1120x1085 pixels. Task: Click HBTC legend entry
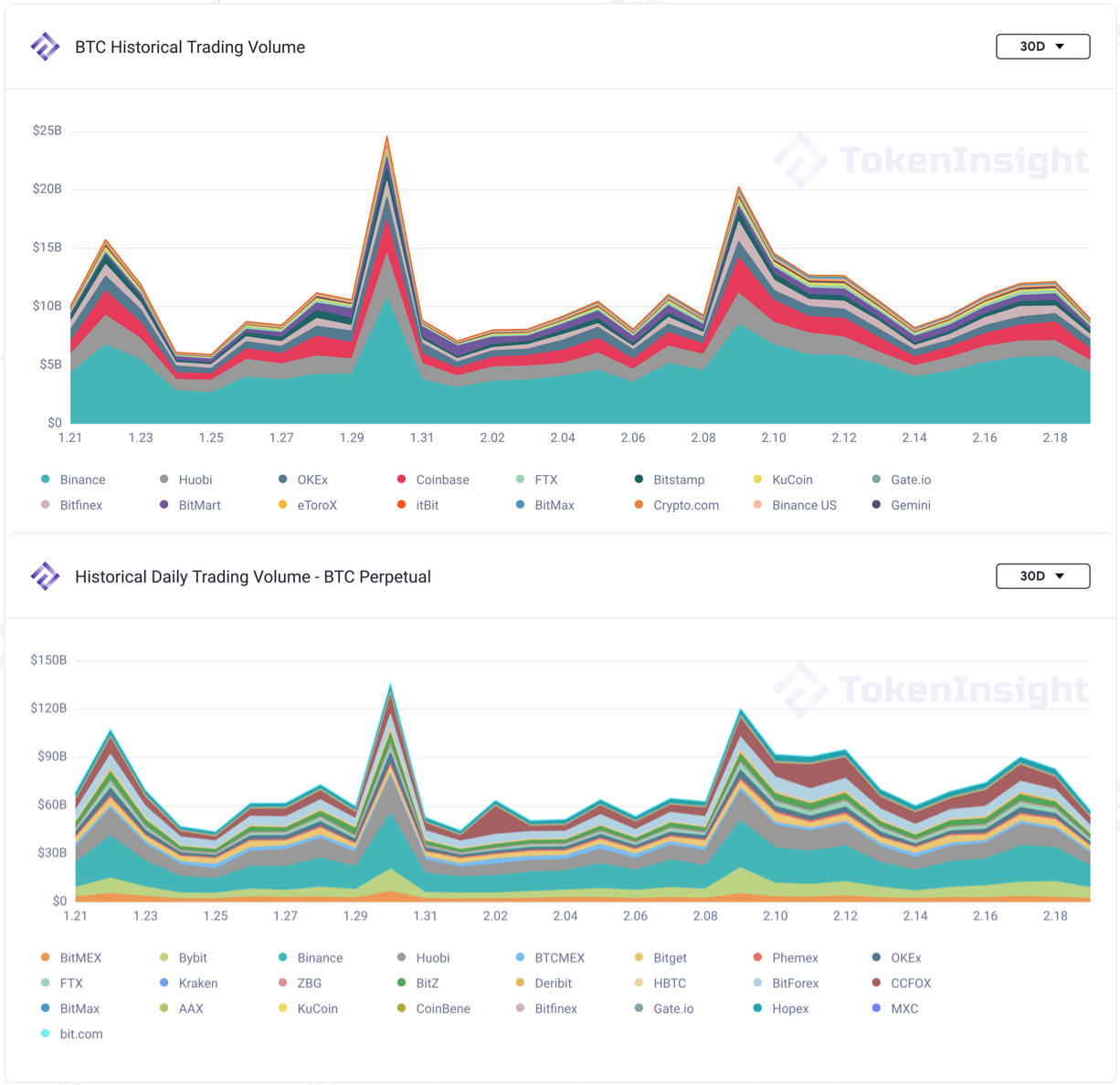[660, 984]
